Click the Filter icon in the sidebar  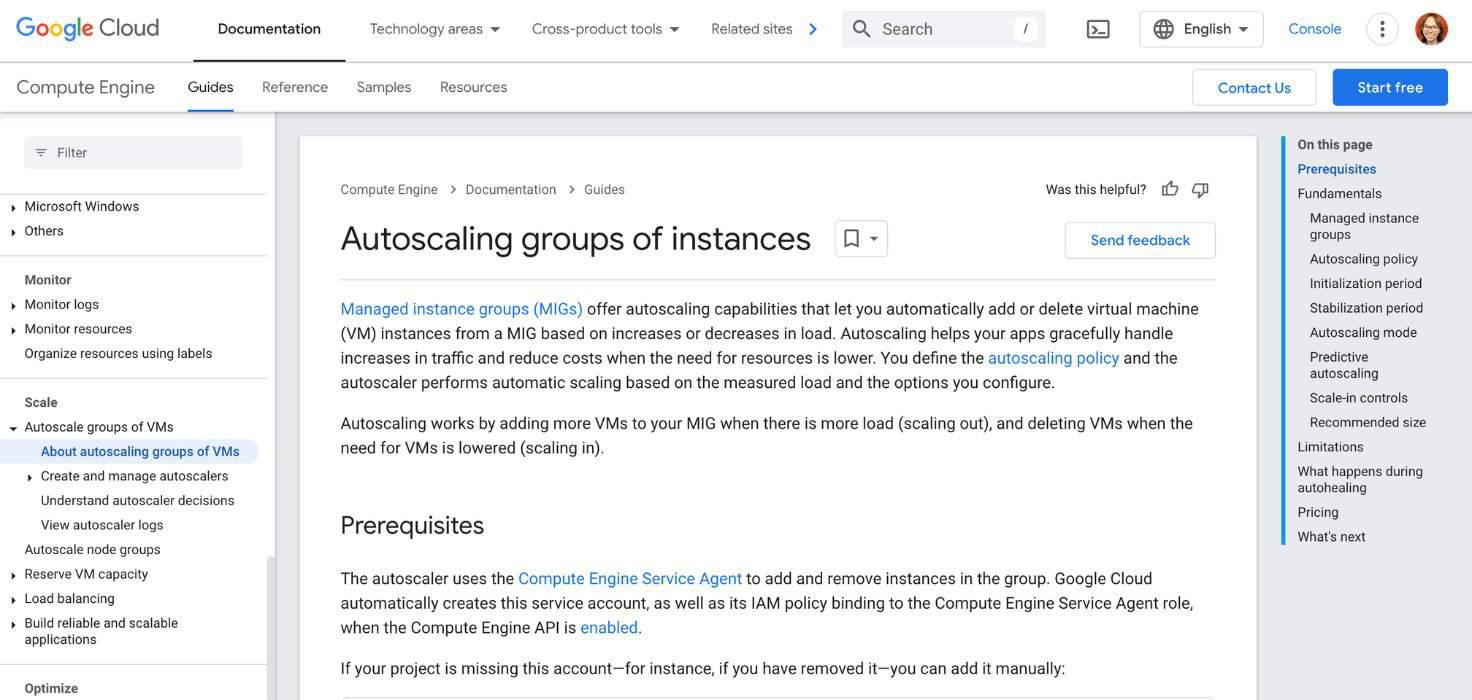pyautogui.click(x=39, y=152)
